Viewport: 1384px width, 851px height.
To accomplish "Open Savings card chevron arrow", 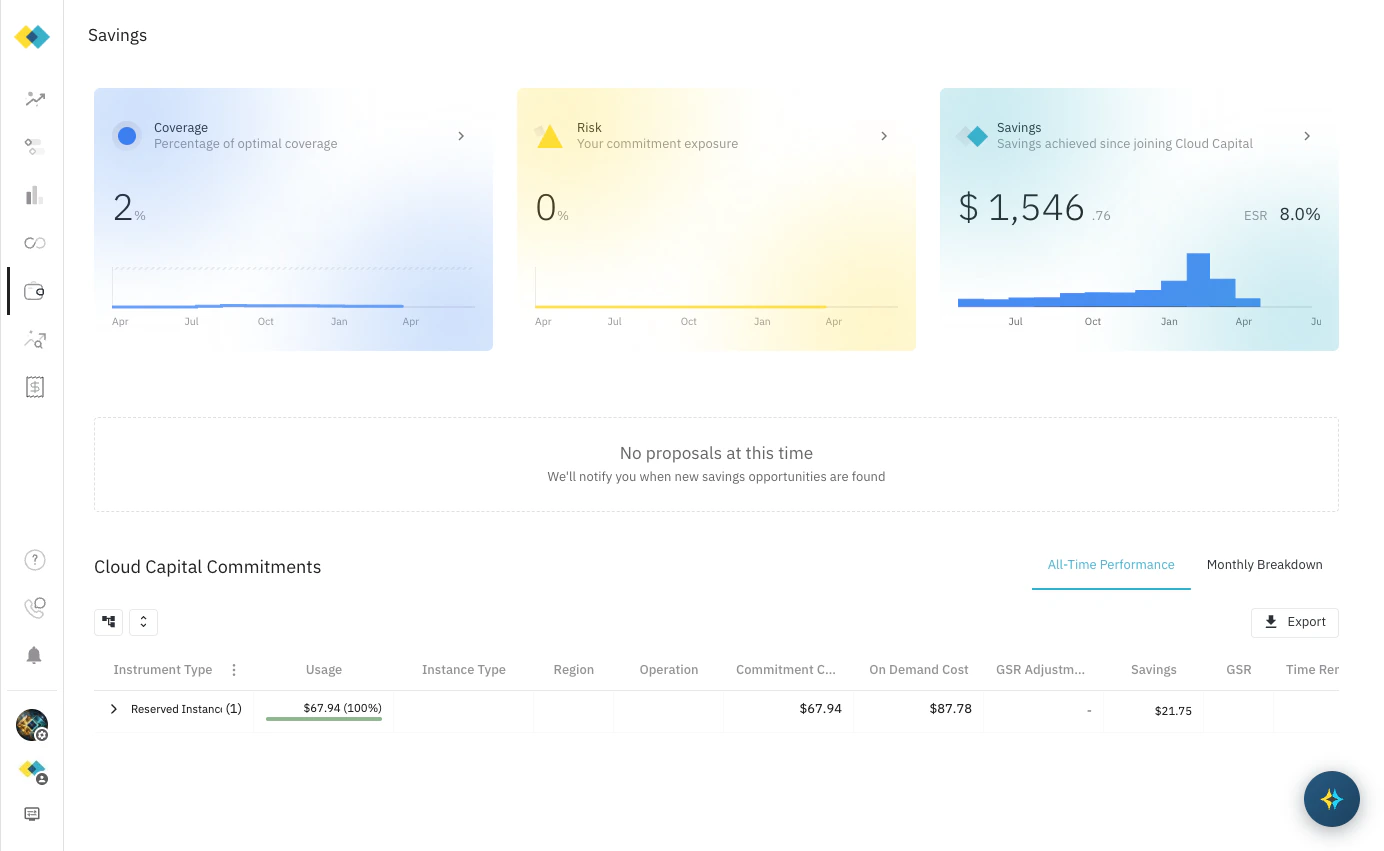I will 1307,136.
